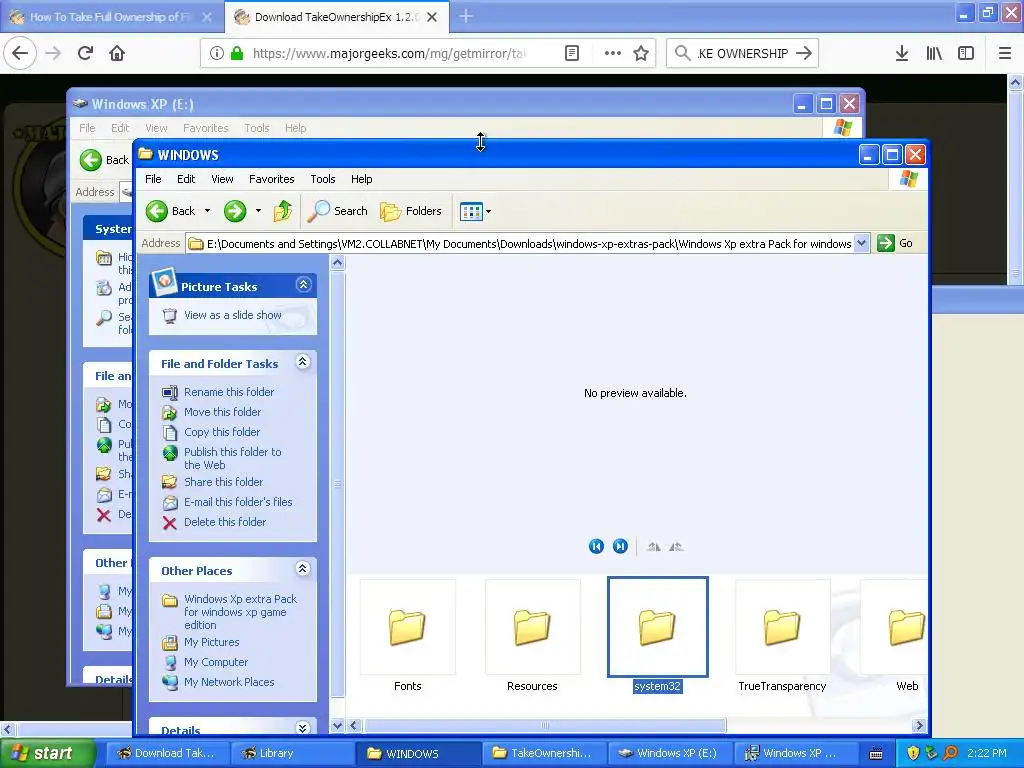Toggle Folders pane in explorer toolbar

pos(411,211)
